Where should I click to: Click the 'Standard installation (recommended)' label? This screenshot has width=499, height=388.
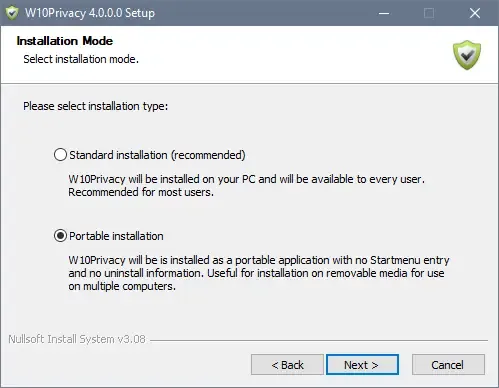(x=157, y=155)
